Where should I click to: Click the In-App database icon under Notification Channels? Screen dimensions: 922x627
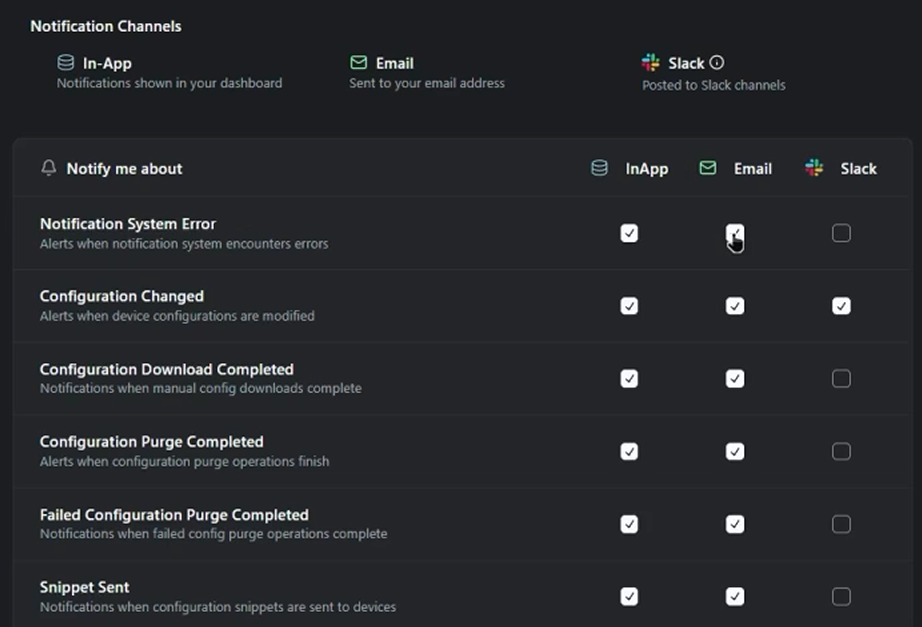point(66,63)
